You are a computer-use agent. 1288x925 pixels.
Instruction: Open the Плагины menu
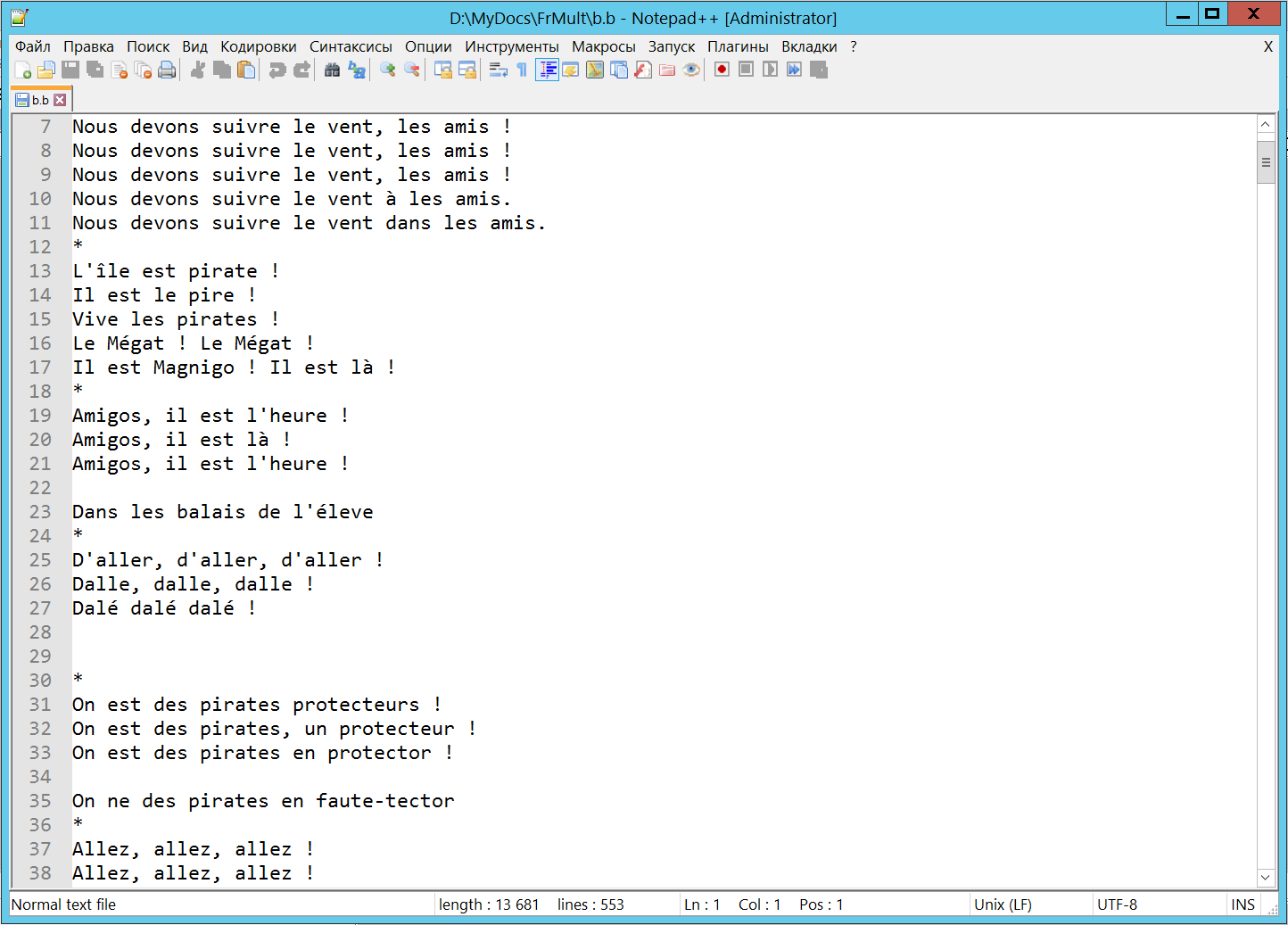[x=738, y=46]
